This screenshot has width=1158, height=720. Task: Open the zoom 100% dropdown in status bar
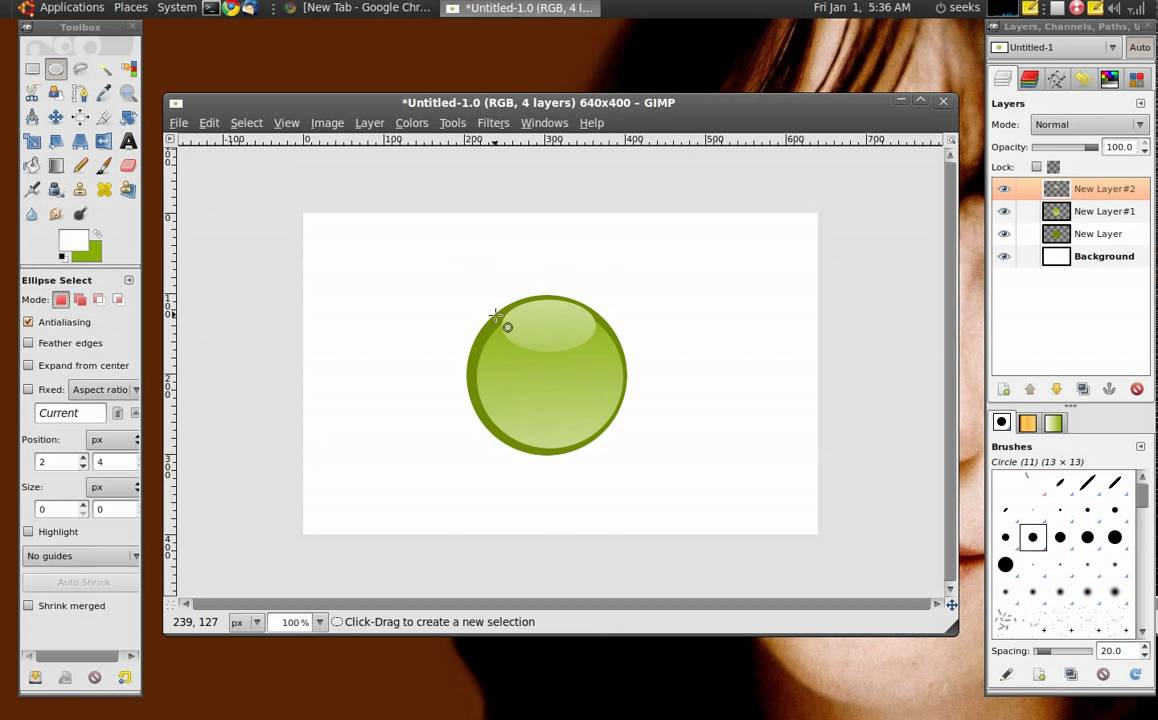click(320, 623)
